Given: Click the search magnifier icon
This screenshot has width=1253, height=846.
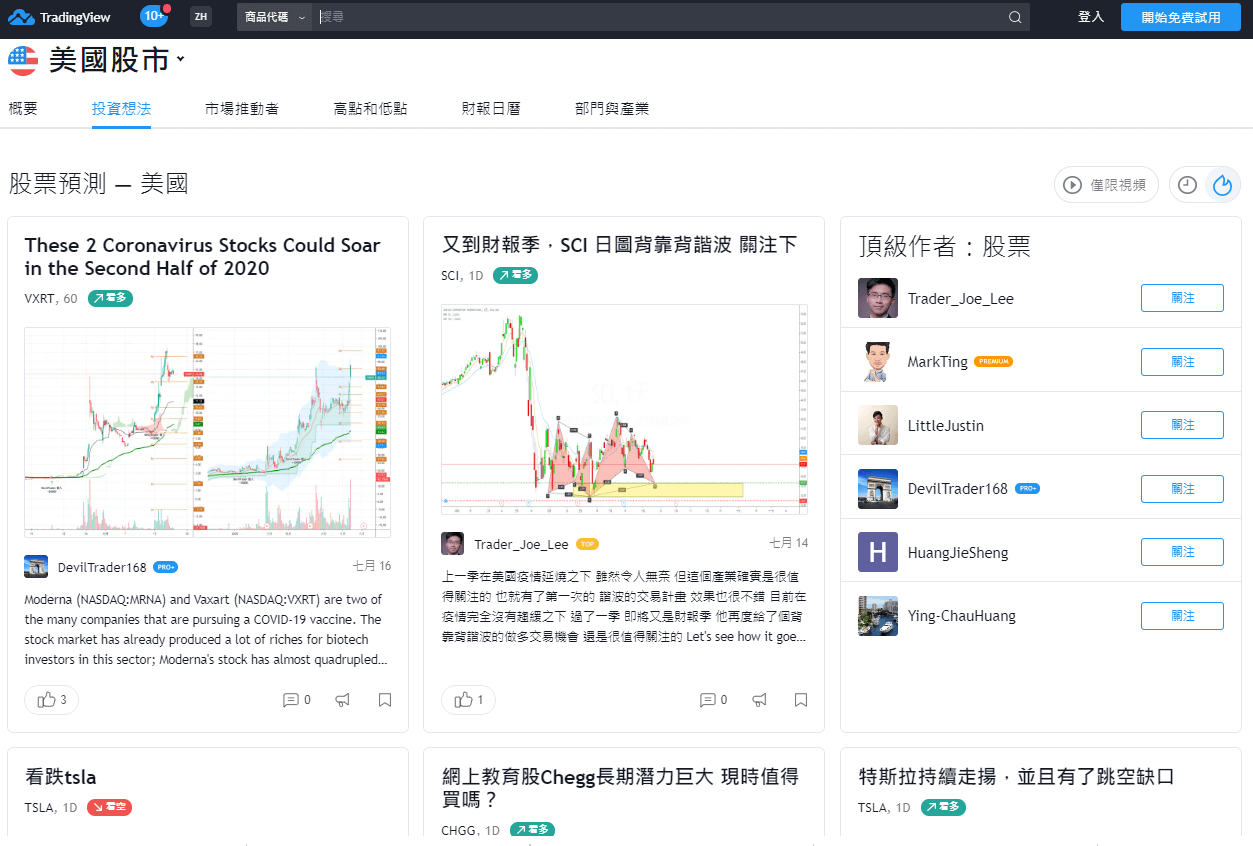Looking at the screenshot, I should 1014,17.
